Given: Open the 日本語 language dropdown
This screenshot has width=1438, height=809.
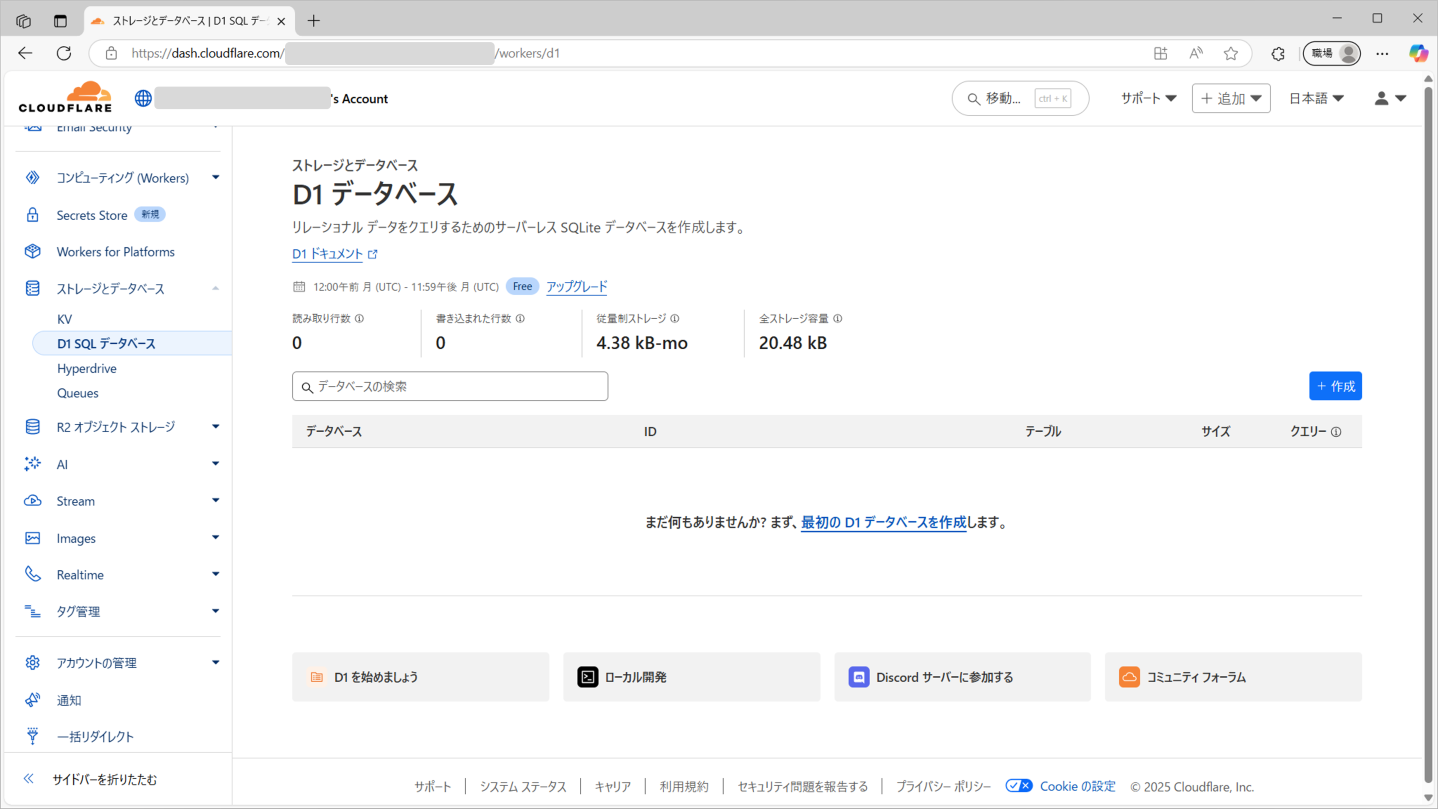Looking at the screenshot, I should click(x=1316, y=98).
